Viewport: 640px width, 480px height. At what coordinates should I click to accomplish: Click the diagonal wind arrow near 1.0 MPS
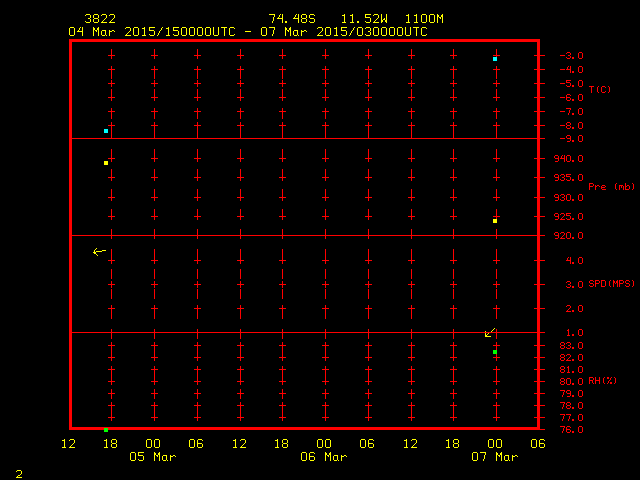click(x=490, y=333)
